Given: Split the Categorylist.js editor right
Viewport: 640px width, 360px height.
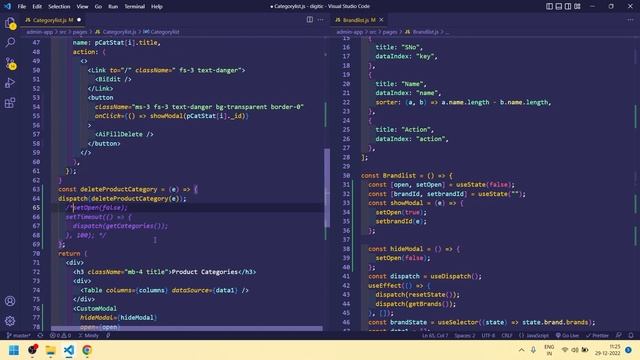Looking at the screenshot, I should point(310,20).
